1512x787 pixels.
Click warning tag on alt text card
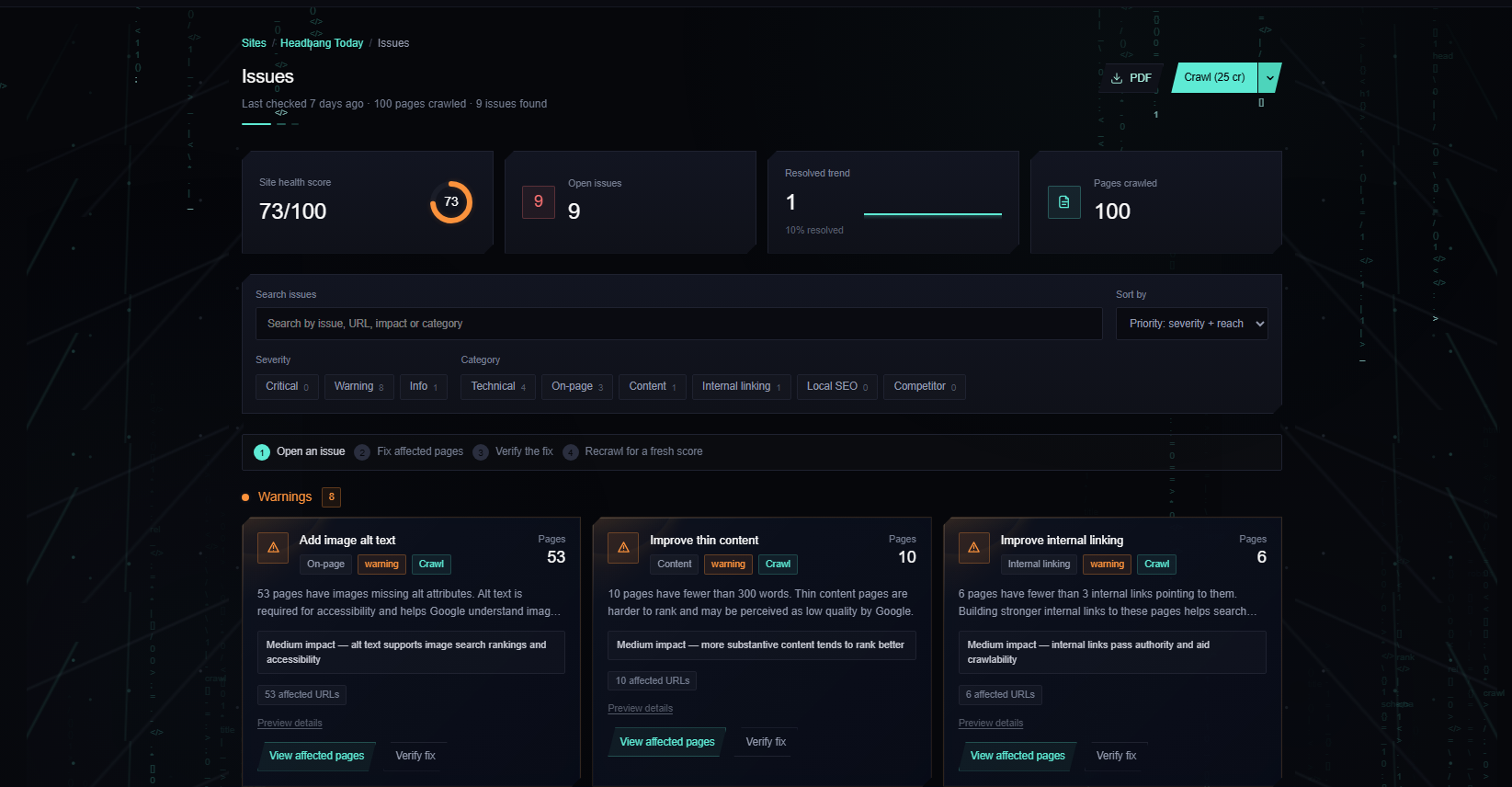(381, 565)
